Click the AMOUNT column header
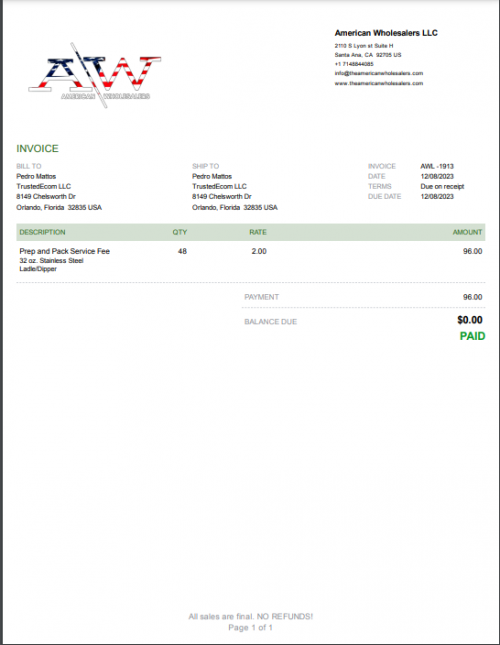 468,232
